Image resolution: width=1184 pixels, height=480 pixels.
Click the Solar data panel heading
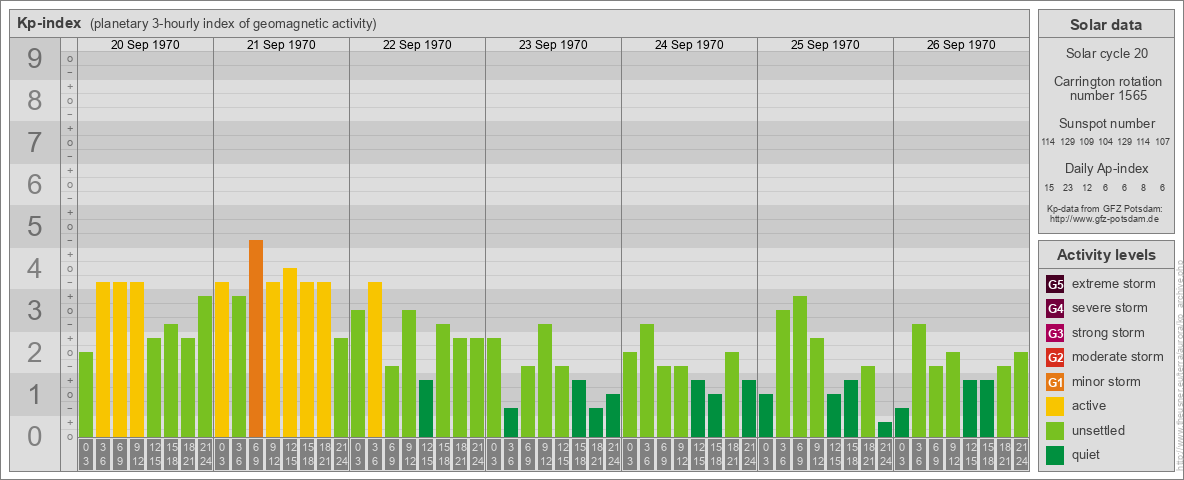[1106, 25]
